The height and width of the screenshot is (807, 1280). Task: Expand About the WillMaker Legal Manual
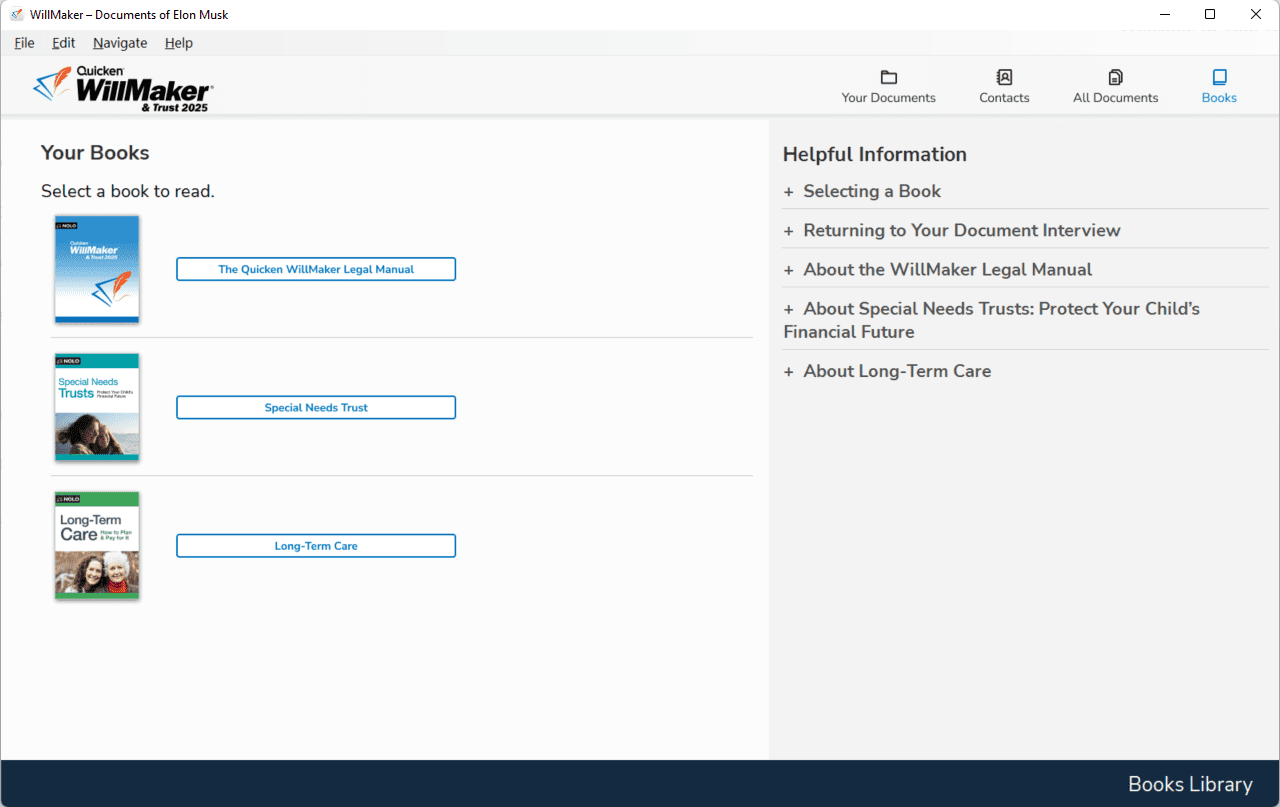pyautogui.click(x=947, y=269)
